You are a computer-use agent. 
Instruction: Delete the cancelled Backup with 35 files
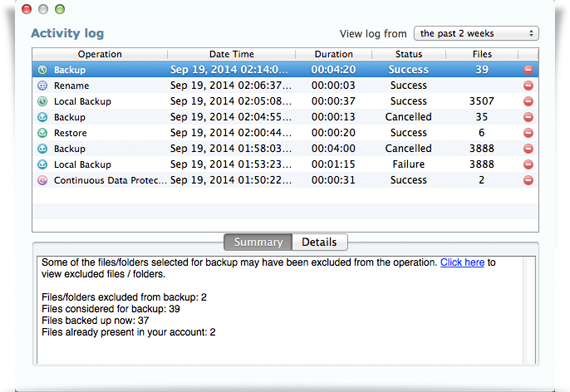(x=528, y=117)
